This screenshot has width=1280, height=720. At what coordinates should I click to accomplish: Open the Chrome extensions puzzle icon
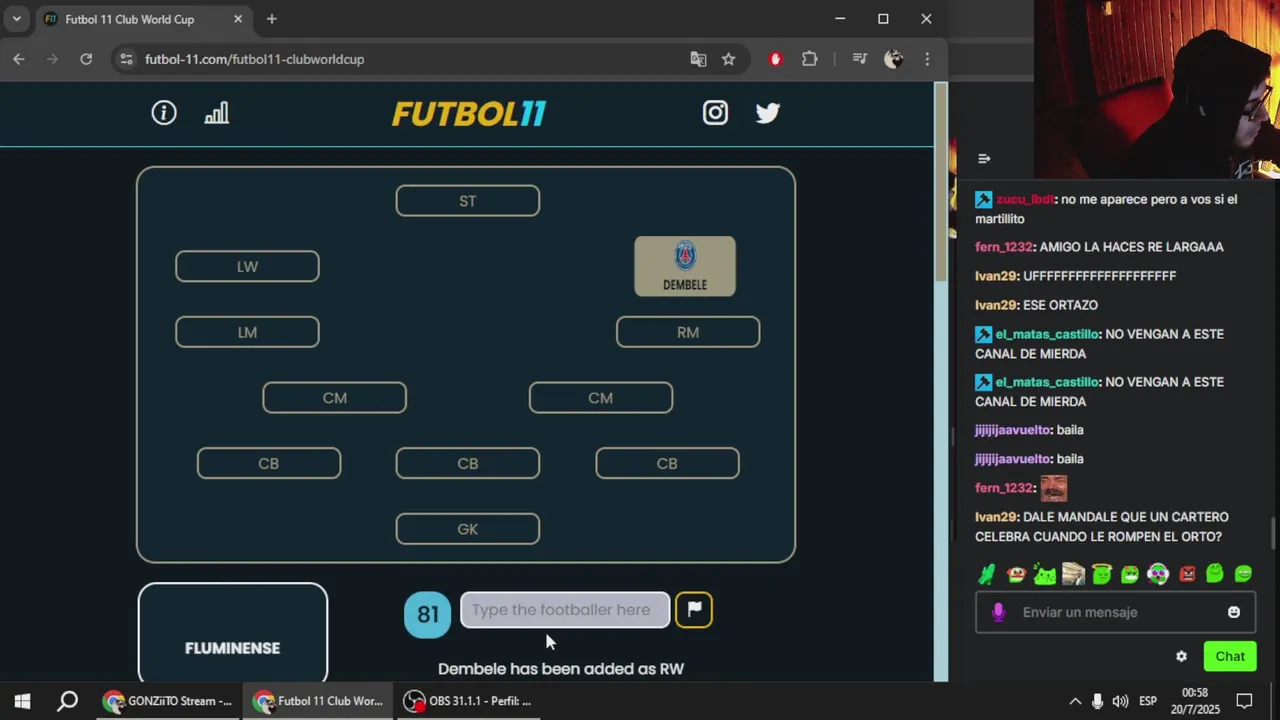tap(810, 59)
